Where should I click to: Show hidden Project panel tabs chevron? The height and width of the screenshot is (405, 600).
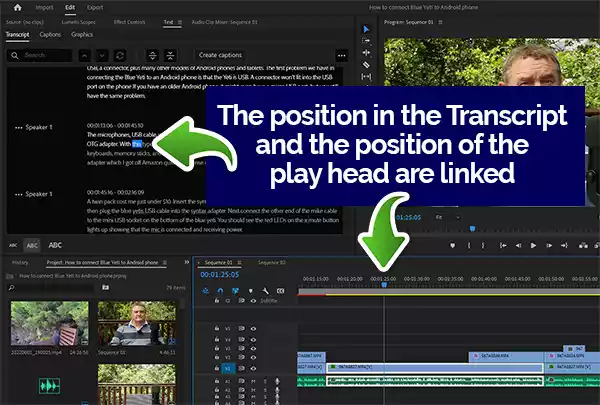pyautogui.click(x=187, y=262)
